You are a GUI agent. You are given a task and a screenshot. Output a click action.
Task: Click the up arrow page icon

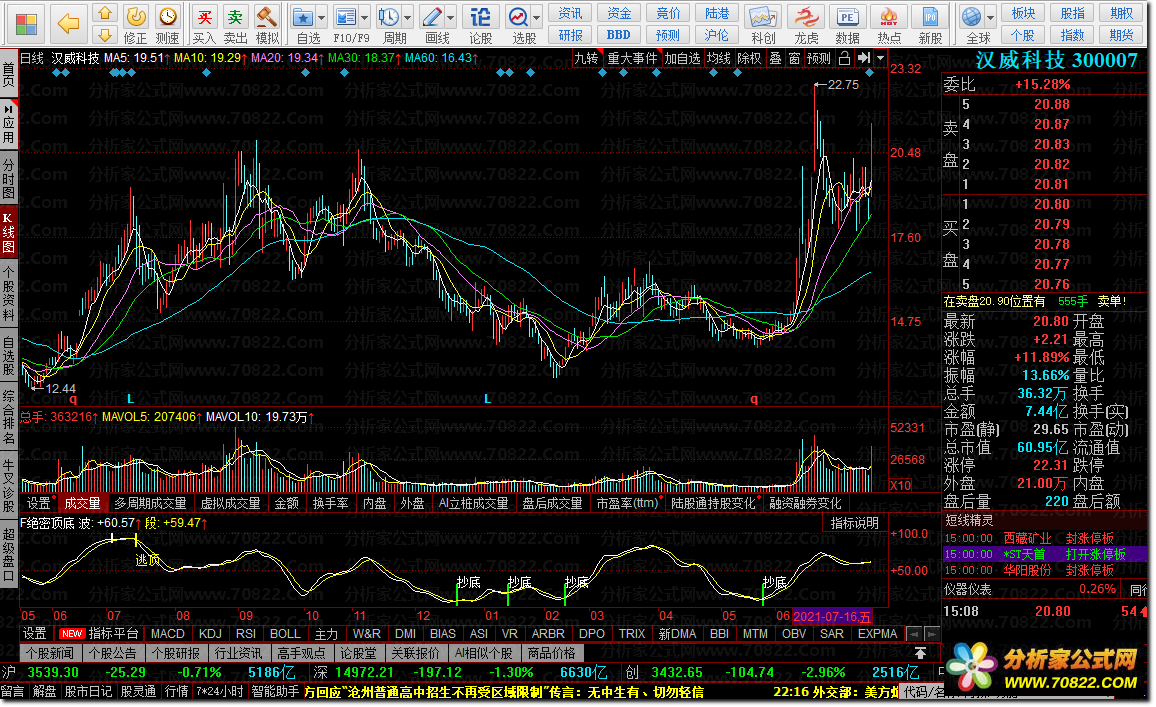(x=105, y=13)
